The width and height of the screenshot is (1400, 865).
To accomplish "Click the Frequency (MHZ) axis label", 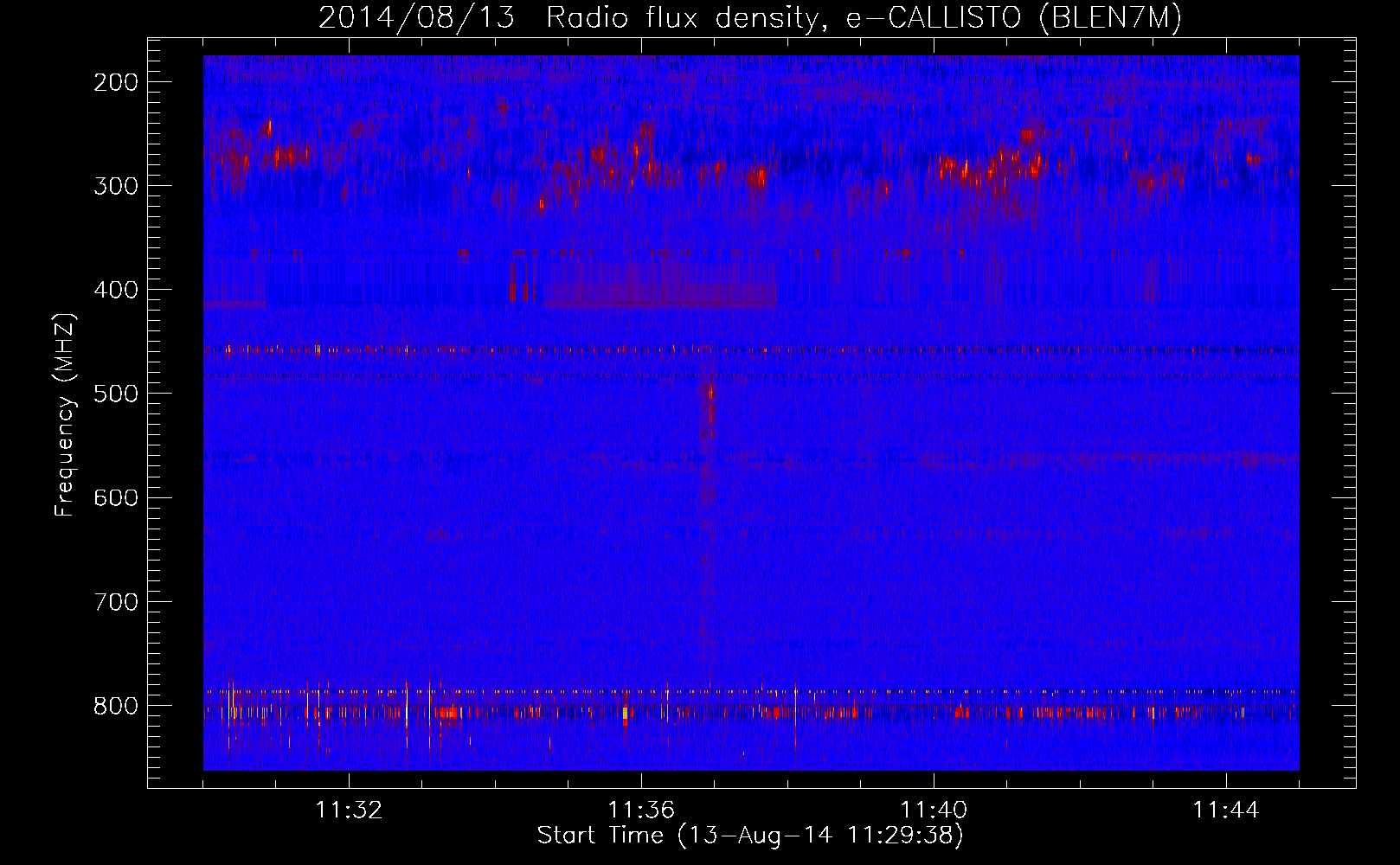I will click(64, 415).
